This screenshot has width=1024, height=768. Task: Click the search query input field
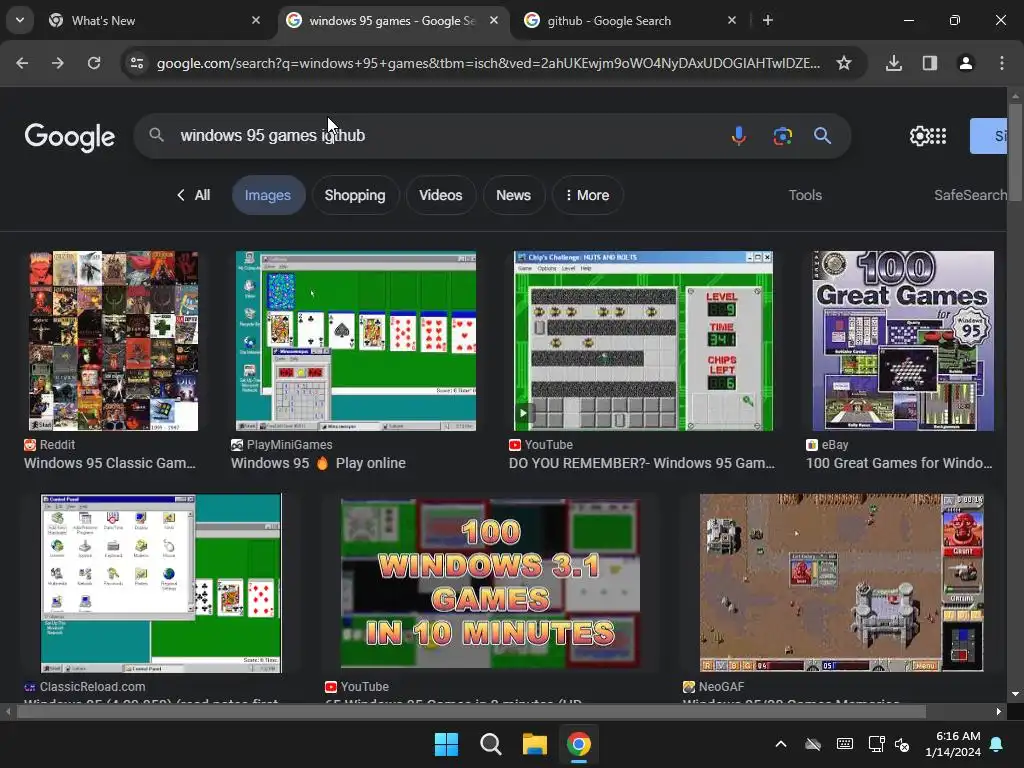click(444, 136)
